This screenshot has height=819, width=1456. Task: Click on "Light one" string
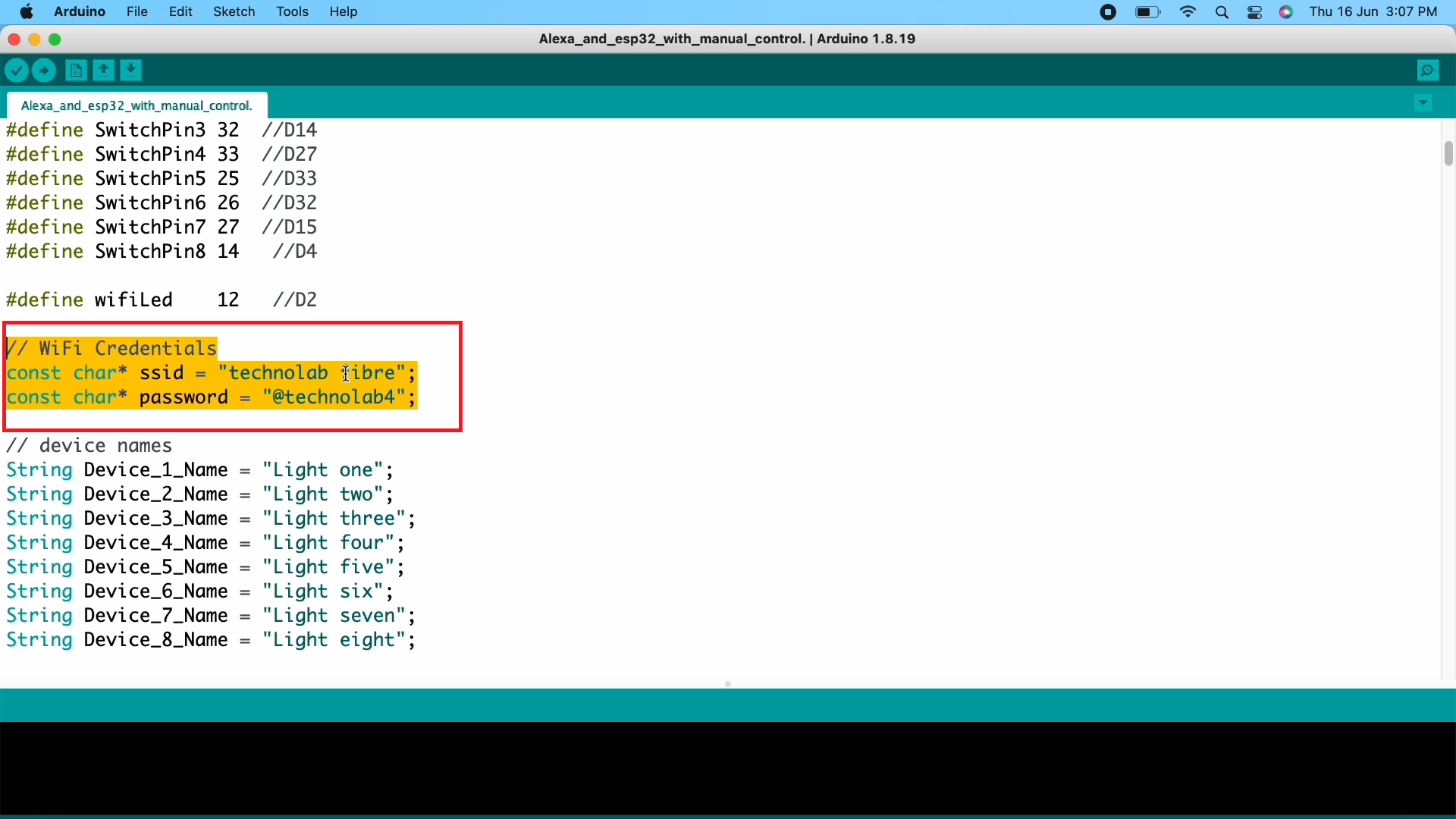pos(323,470)
